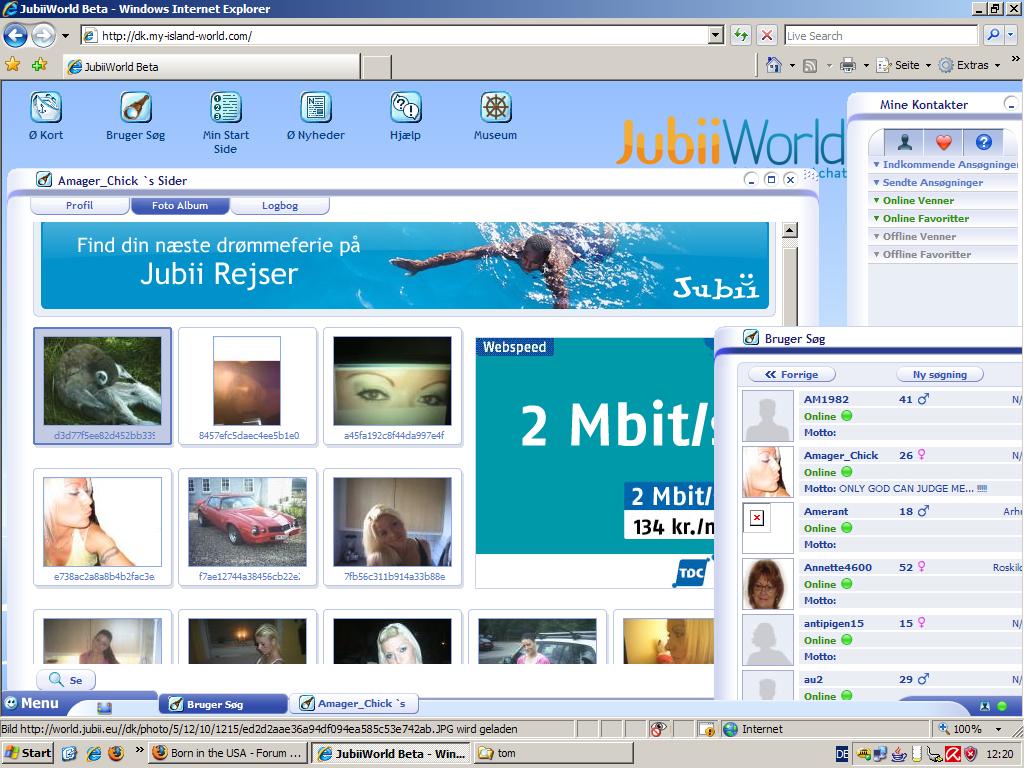
Task: Click the Bruger Søg magnifier icon
Action: point(136,107)
